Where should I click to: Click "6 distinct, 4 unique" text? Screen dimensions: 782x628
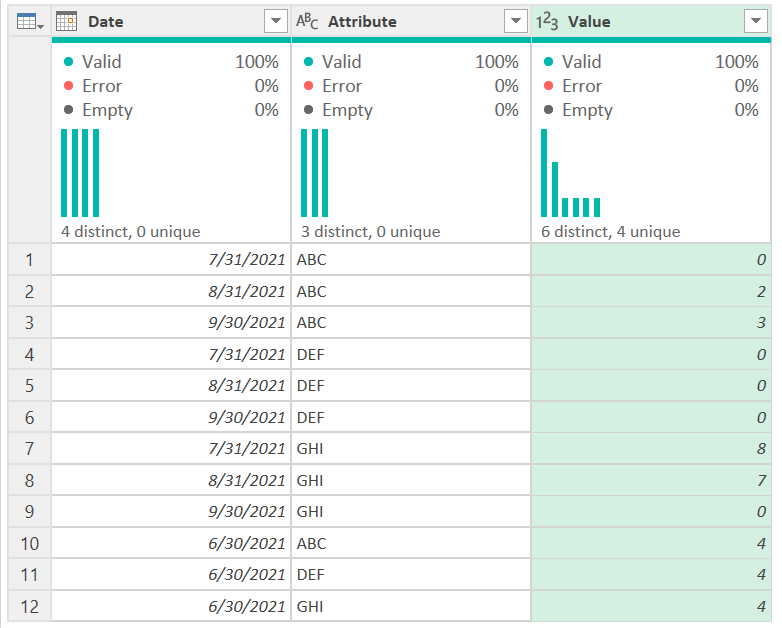pyautogui.click(x=610, y=231)
